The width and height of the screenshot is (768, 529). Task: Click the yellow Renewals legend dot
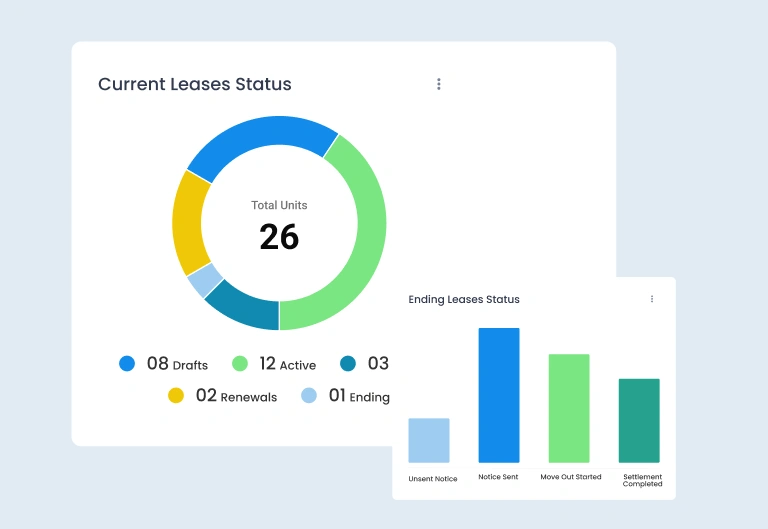[176, 396]
